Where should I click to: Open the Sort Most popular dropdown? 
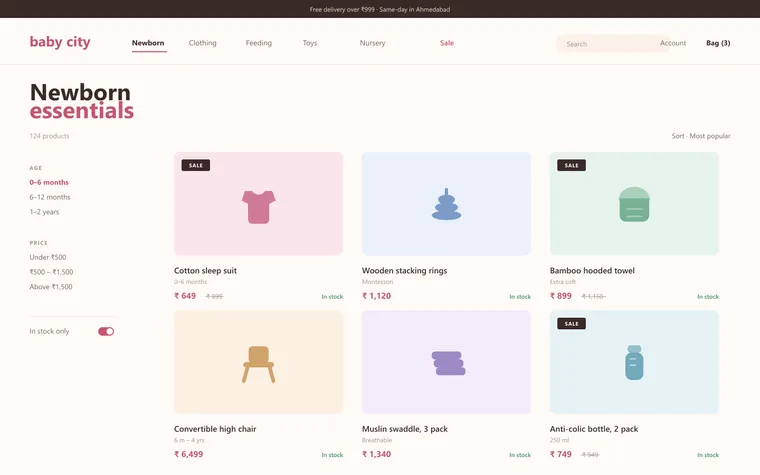click(701, 136)
